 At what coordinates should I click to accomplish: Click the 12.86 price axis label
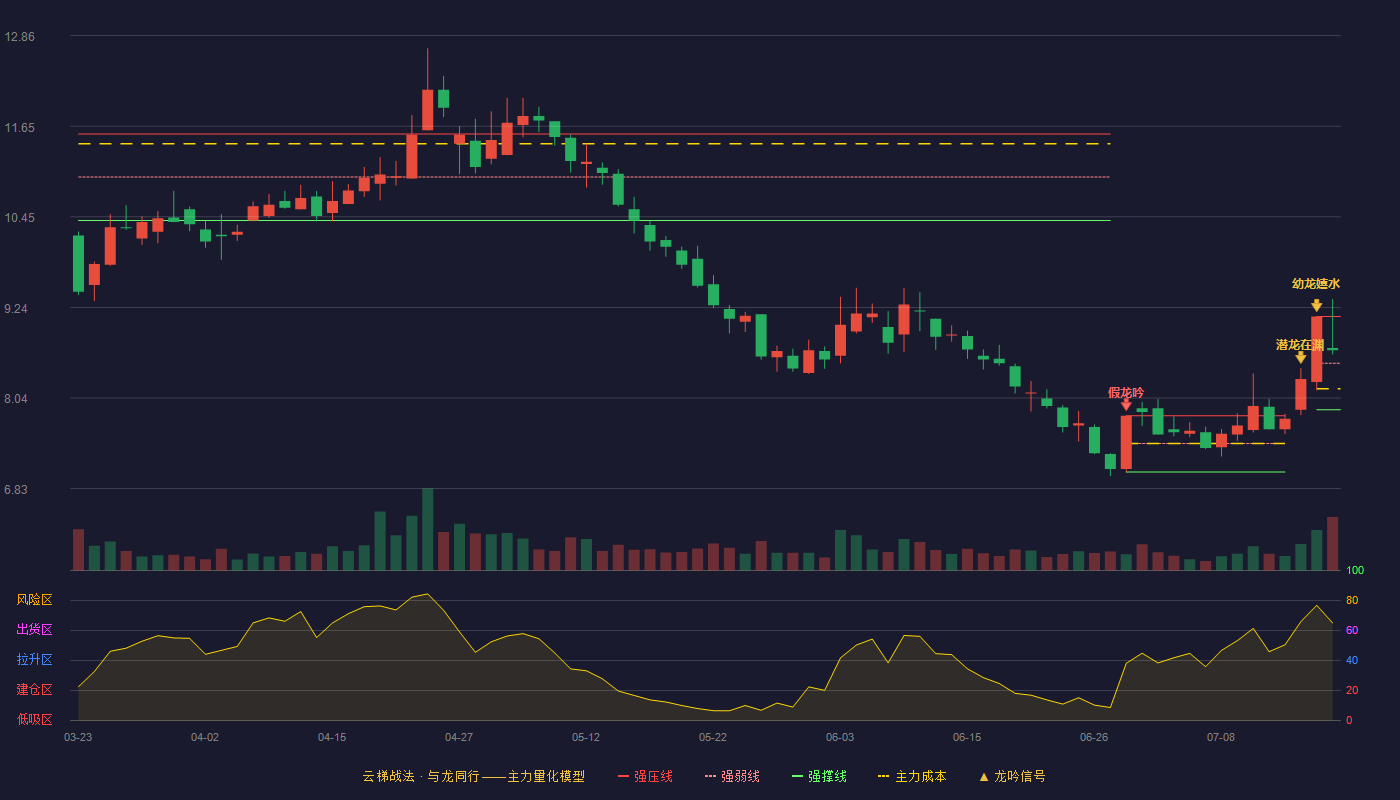point(19,37)
